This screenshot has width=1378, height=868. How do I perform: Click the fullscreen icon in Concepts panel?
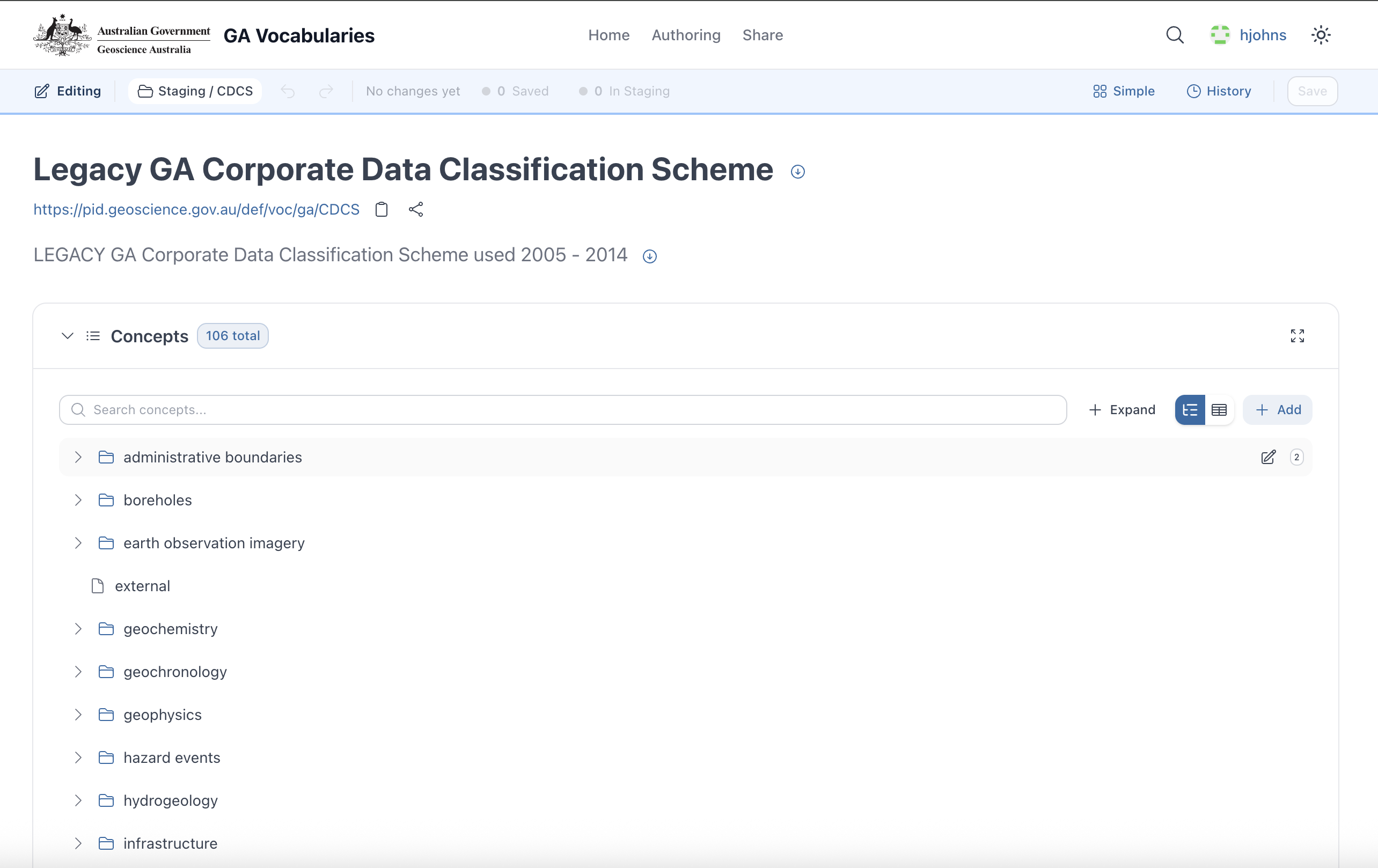pos(1297,336)
